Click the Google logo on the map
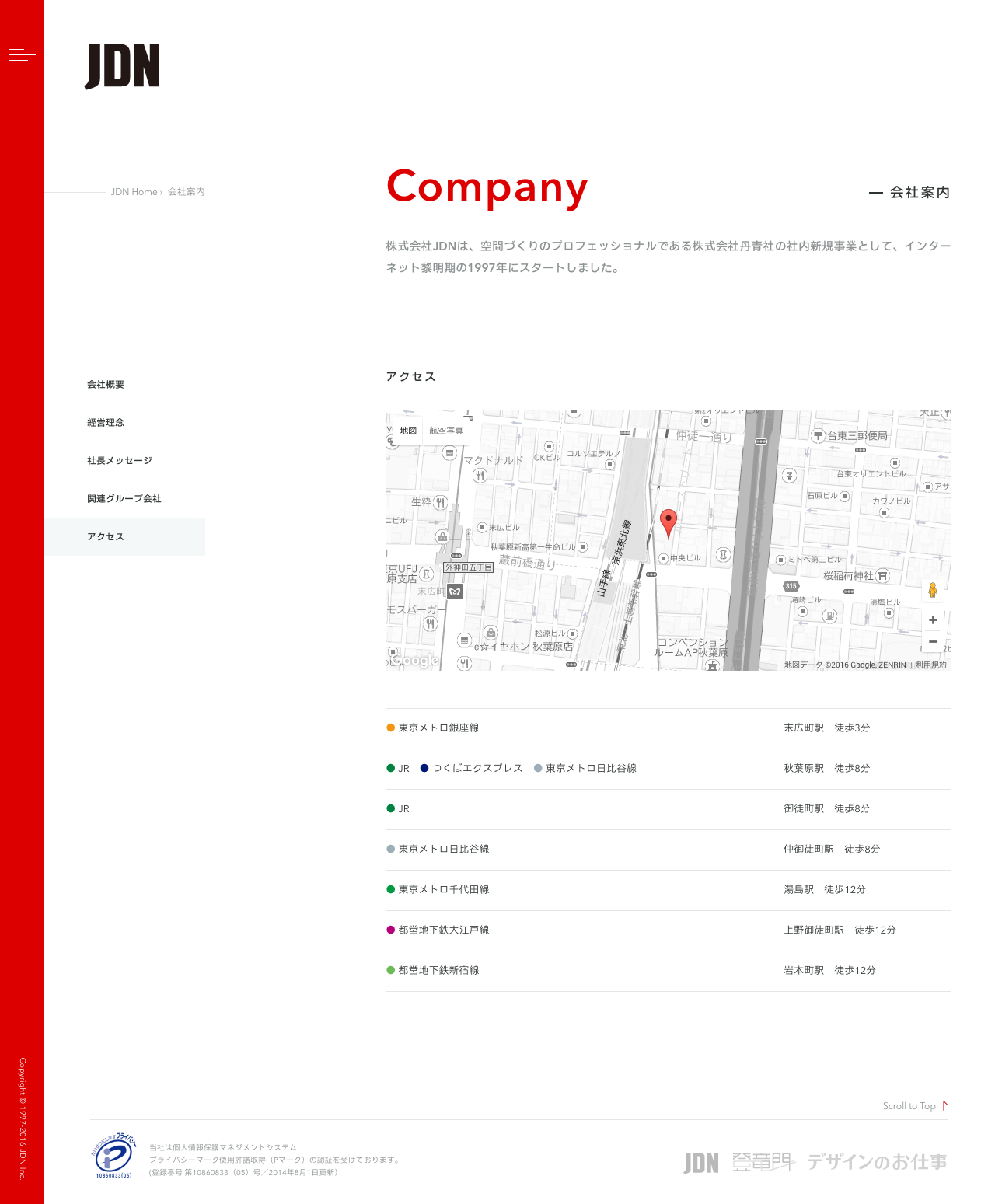 coord(415,661)
